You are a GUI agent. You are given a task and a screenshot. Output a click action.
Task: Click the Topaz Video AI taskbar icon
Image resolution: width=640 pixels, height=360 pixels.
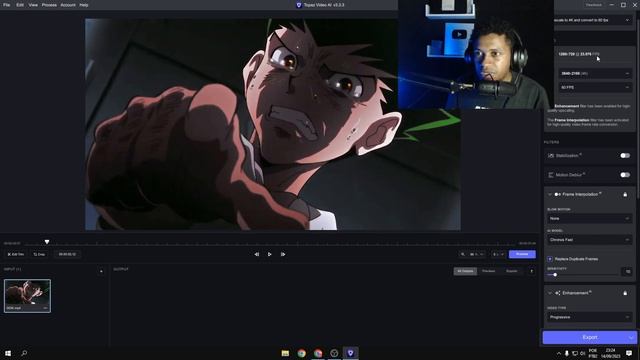351,353
